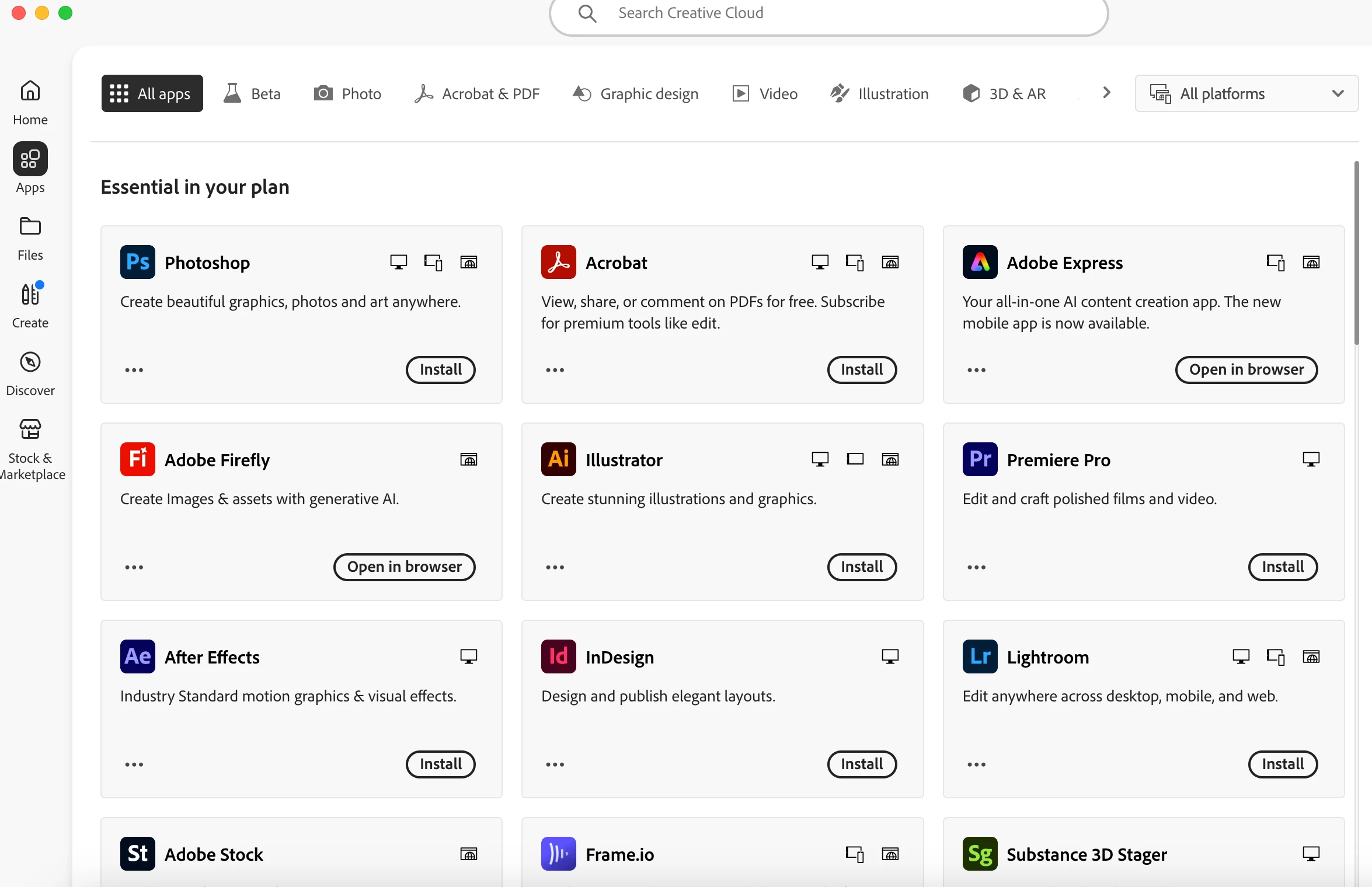
Task: Click the Adobe Firefly app icon
Action: click(x=138, y=459)
